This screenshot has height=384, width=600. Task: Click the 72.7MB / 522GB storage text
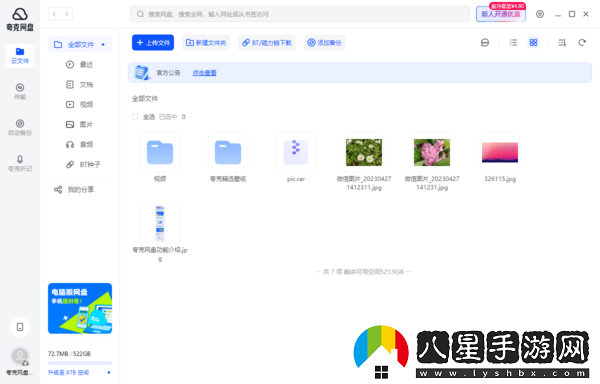tap(69, 353)
